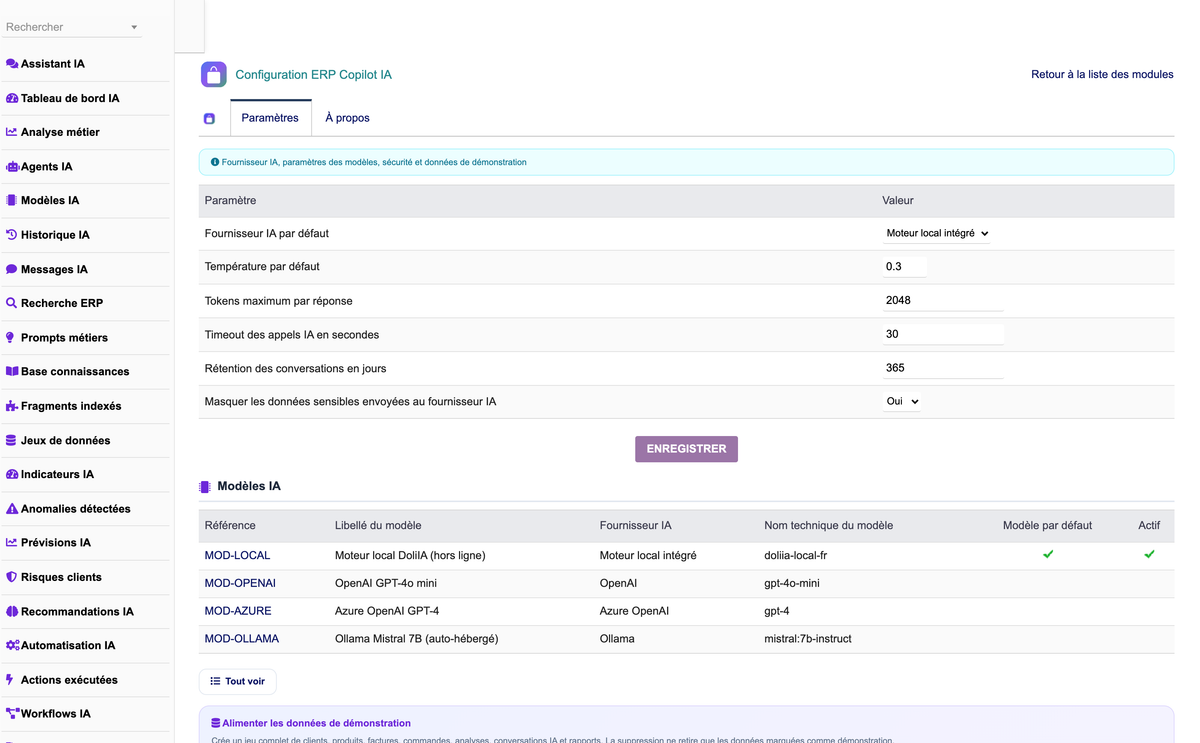Image resolution: width=1200 pixels, height=743 pixels.
Task: Click the Nom technique du modèle header
Action: pyautogui.click(x=828, y=526)
